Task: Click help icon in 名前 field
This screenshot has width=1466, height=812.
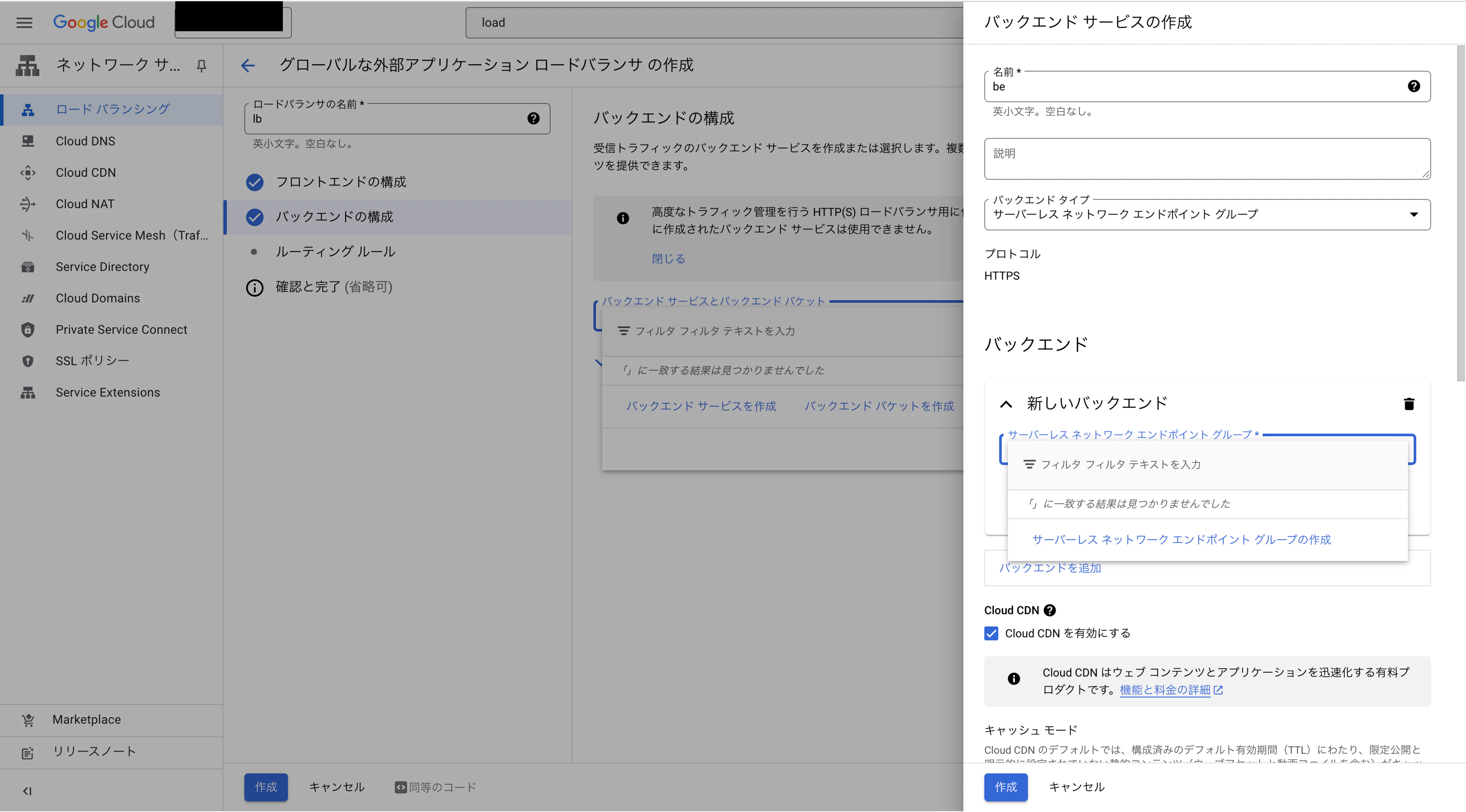Action: [1414, 86]
